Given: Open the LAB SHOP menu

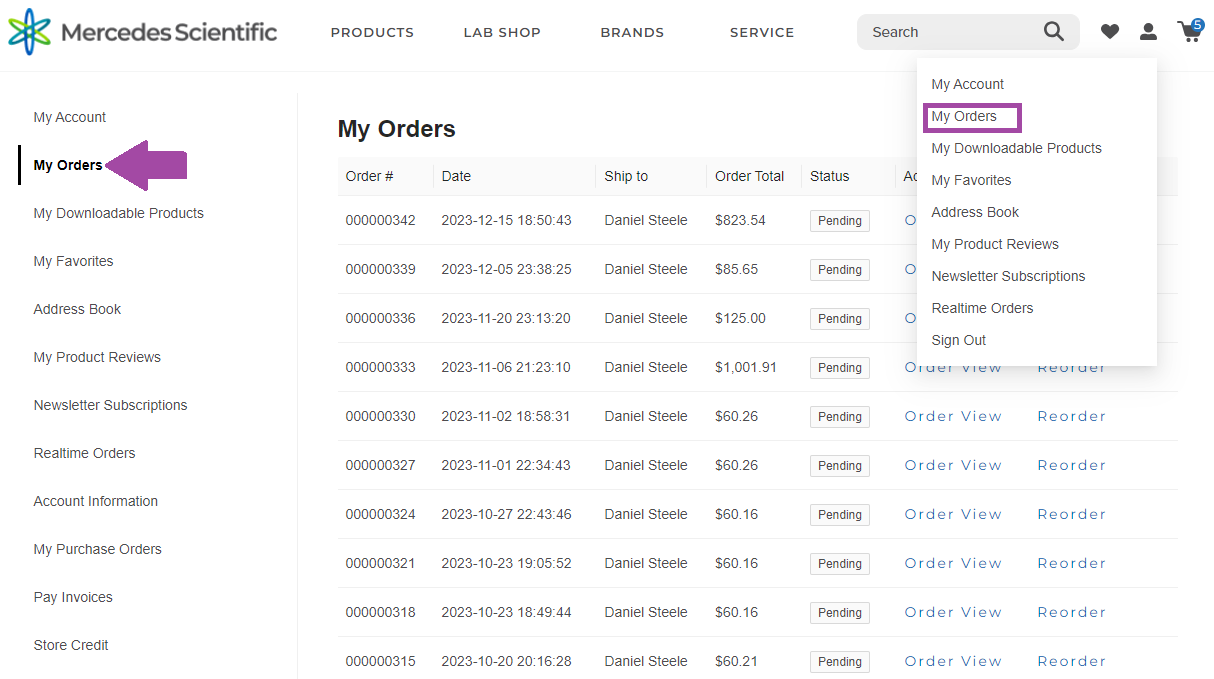Looking at the screenshot, I should [x=502, y=32].
